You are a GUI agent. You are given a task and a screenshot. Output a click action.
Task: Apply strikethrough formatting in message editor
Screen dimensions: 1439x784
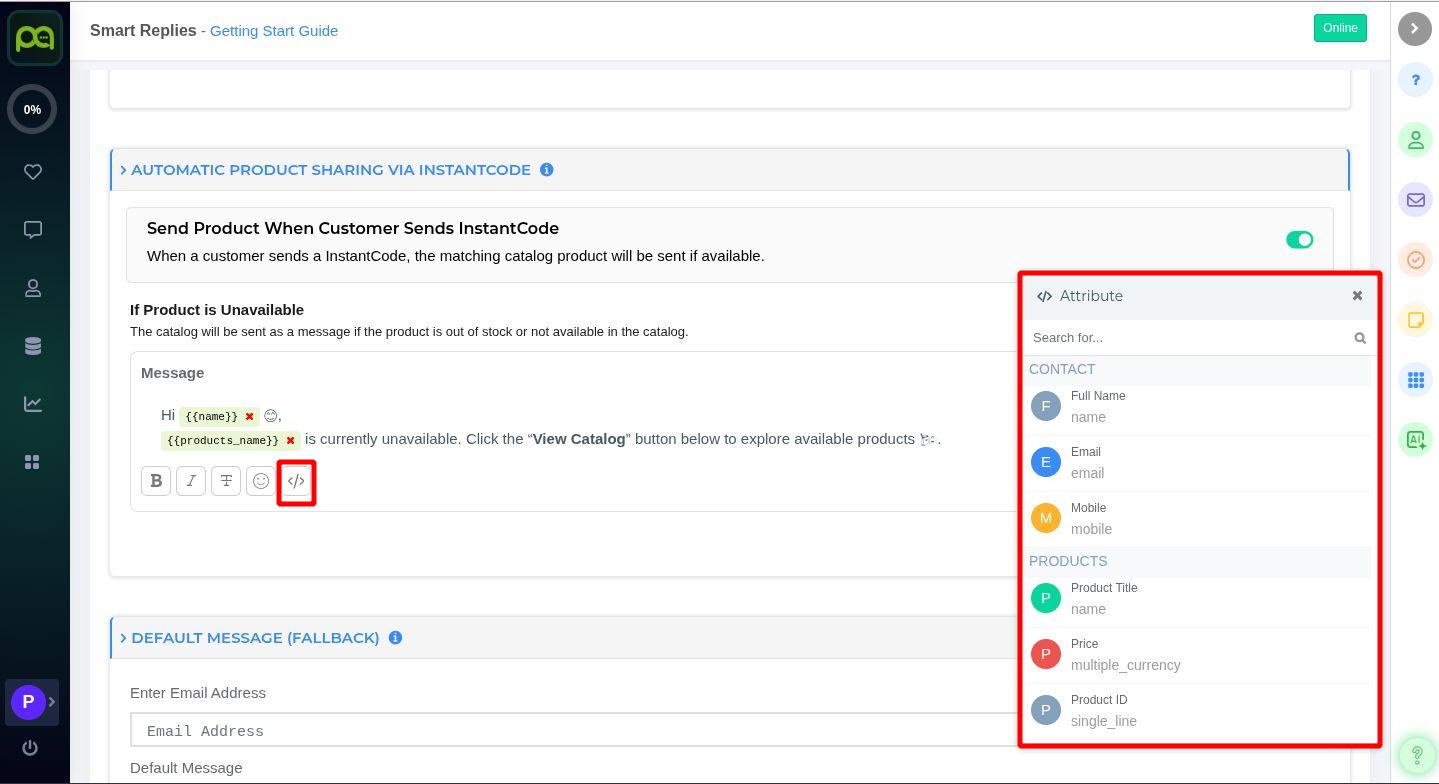click(x=226, y=481)
